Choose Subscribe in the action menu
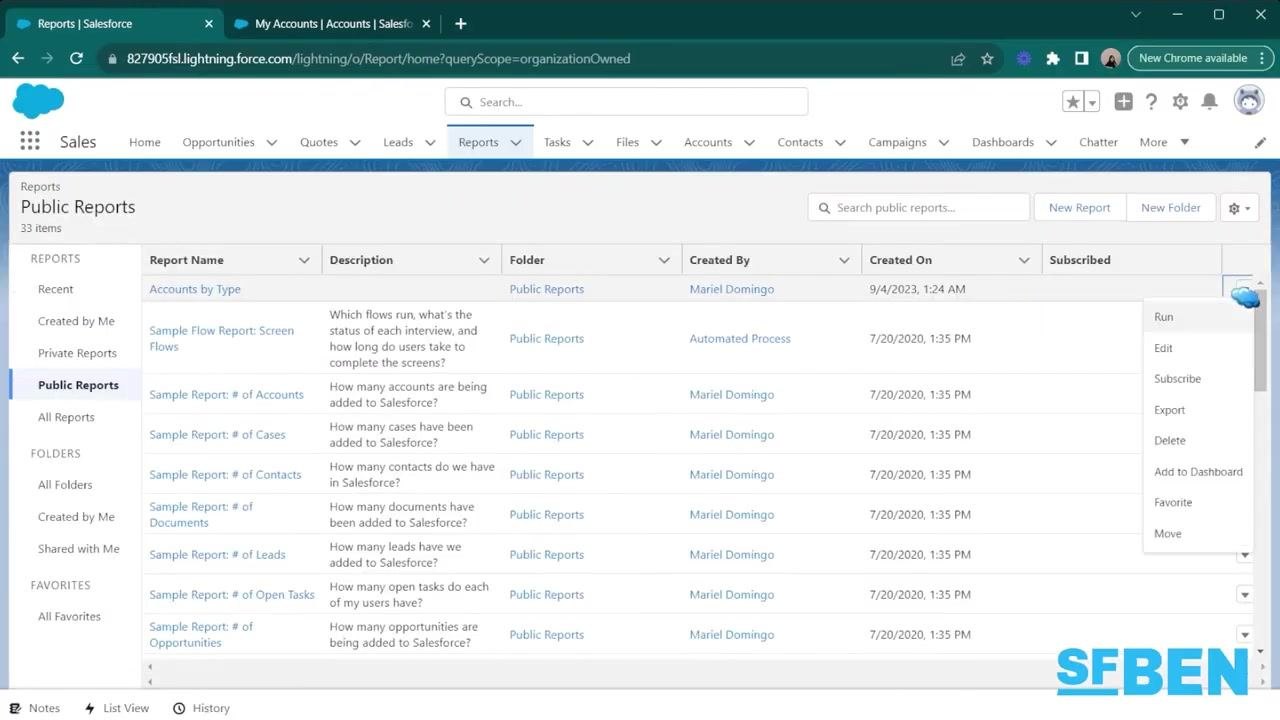Screen dimensions: 1280x720 point(1198,379)
